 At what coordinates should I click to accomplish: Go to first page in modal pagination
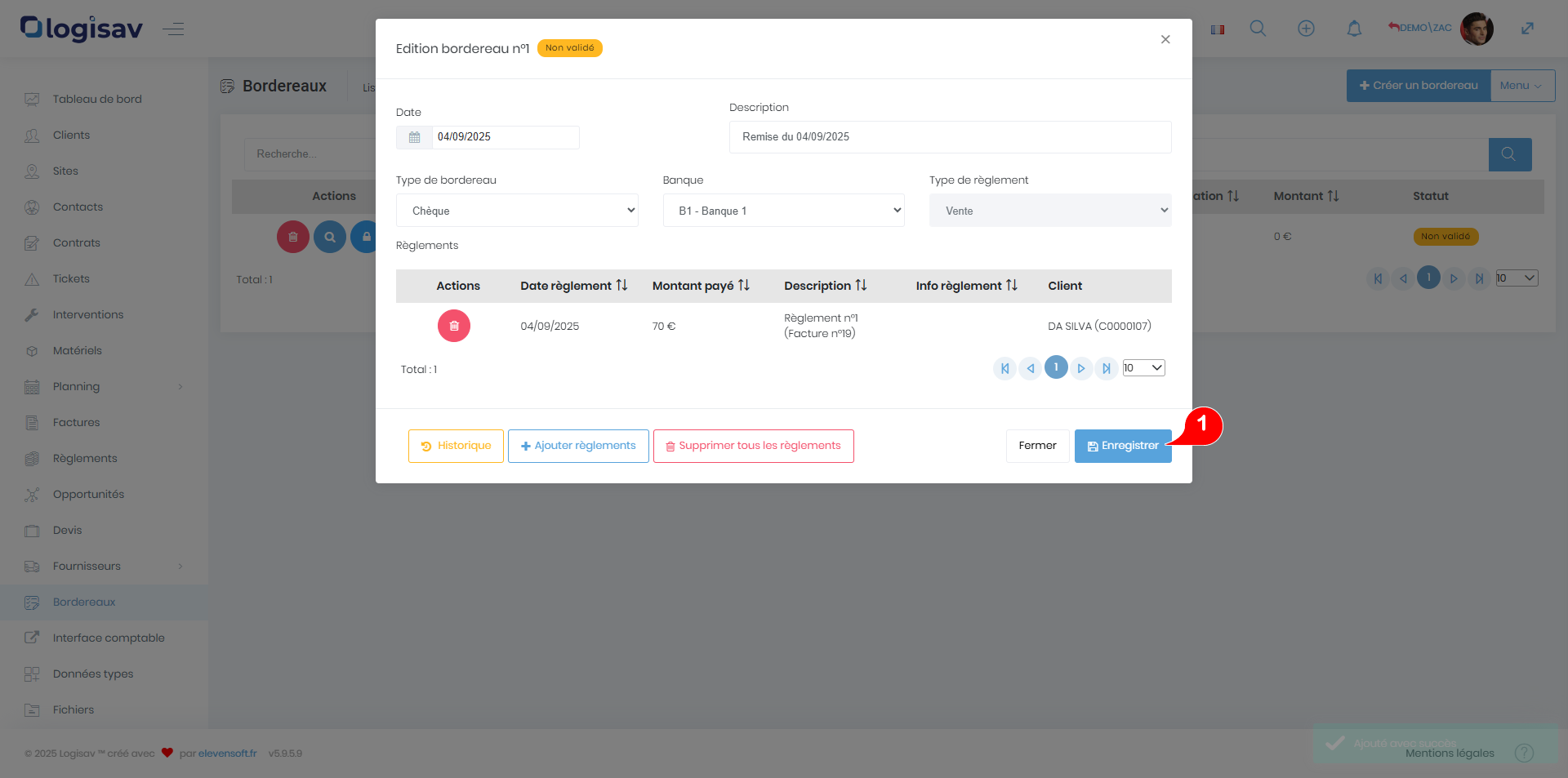pos(1004,368)
